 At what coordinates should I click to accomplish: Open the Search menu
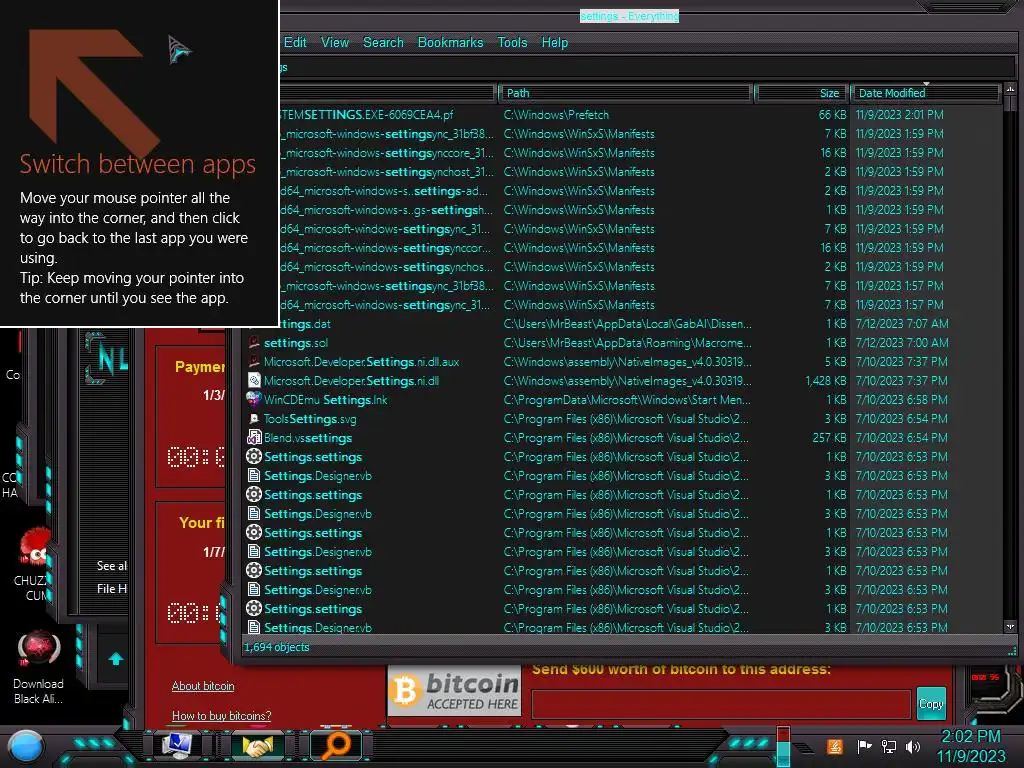tap(383, 42)
